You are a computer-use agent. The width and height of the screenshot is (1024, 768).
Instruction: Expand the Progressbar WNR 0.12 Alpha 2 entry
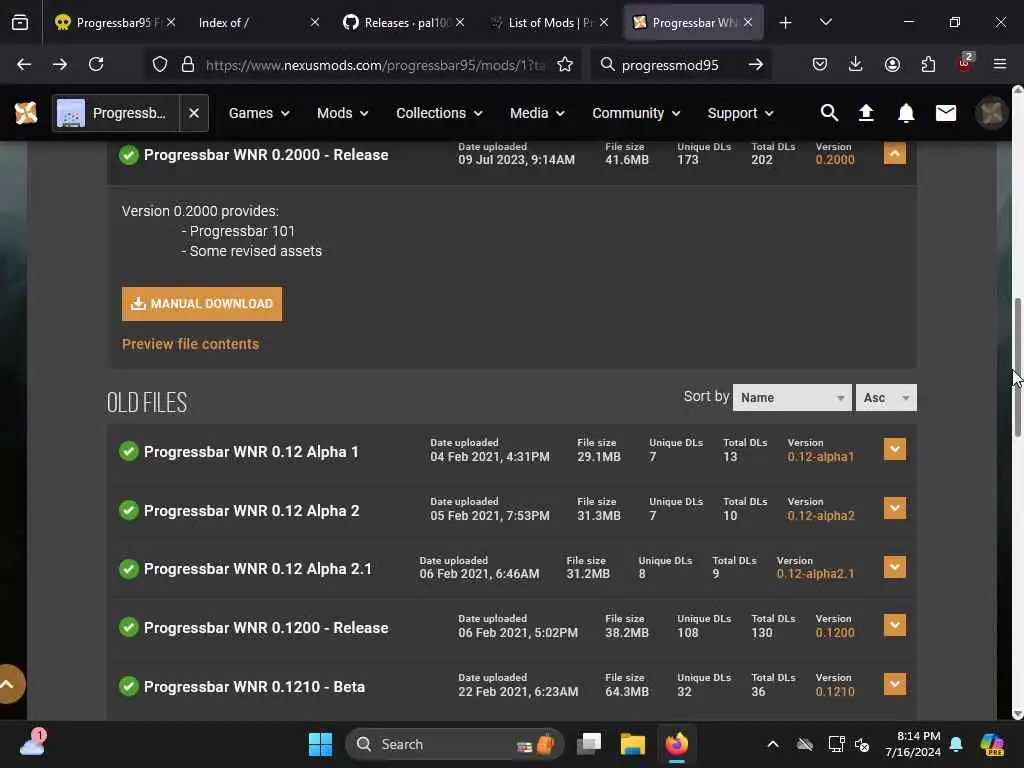[895, 508]
